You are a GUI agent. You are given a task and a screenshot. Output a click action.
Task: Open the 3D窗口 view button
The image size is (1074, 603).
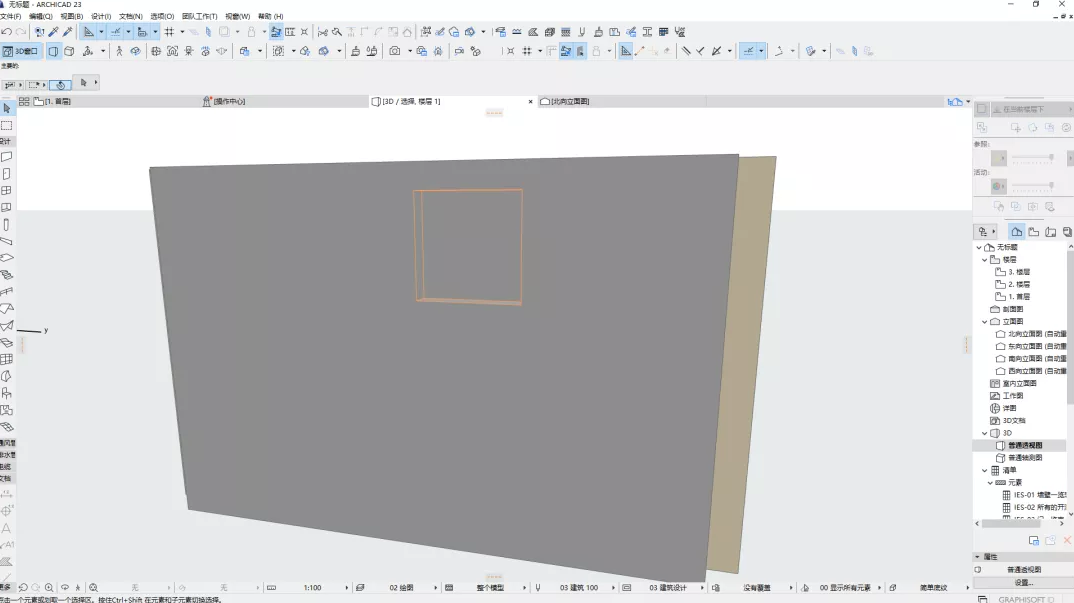(21, 51)
